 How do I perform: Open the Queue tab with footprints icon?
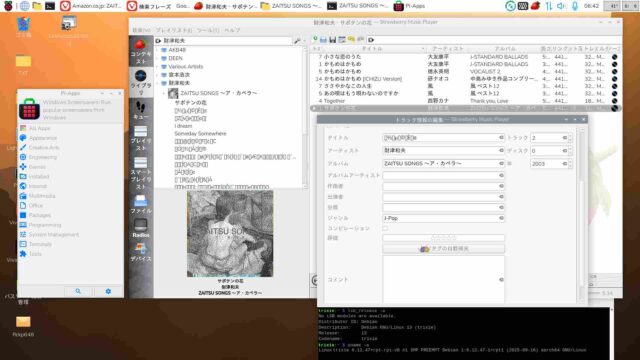tap(141, 110)
